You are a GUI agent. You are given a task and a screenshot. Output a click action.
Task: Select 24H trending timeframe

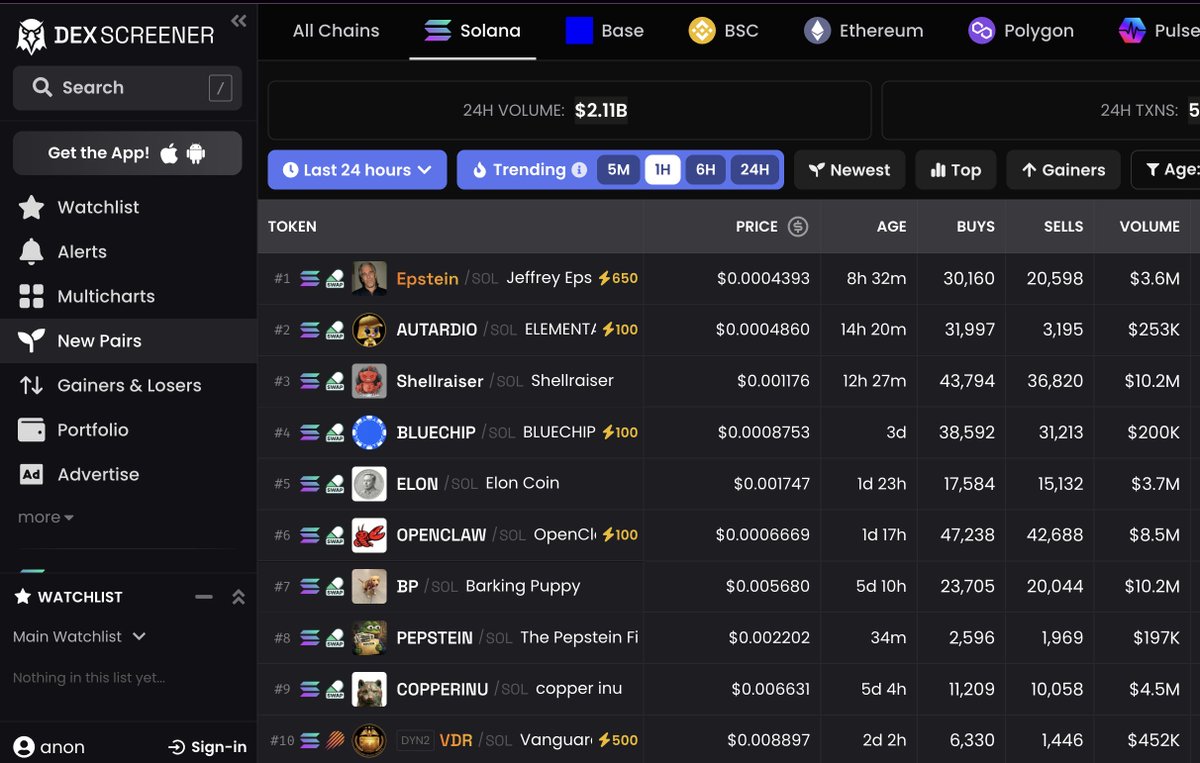755,170
